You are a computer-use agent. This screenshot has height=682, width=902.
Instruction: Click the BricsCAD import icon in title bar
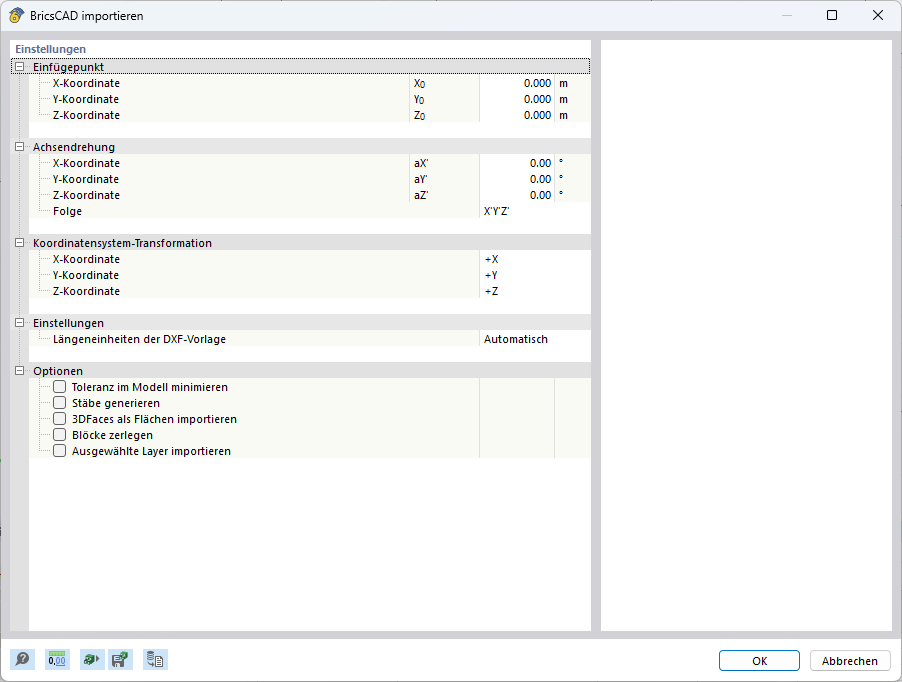(x=14, y=15)
